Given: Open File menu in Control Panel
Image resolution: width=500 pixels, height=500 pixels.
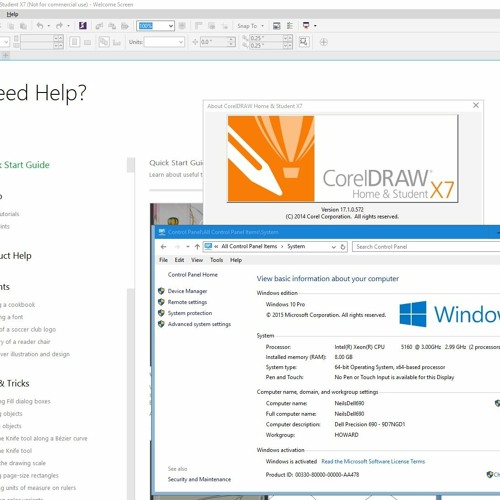Looking at the screenshot, I should [x=163, y=260].
